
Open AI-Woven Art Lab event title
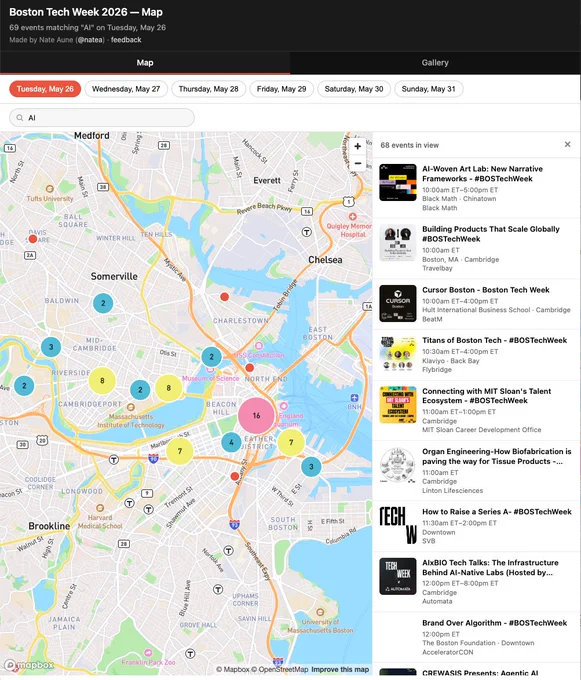482,173
